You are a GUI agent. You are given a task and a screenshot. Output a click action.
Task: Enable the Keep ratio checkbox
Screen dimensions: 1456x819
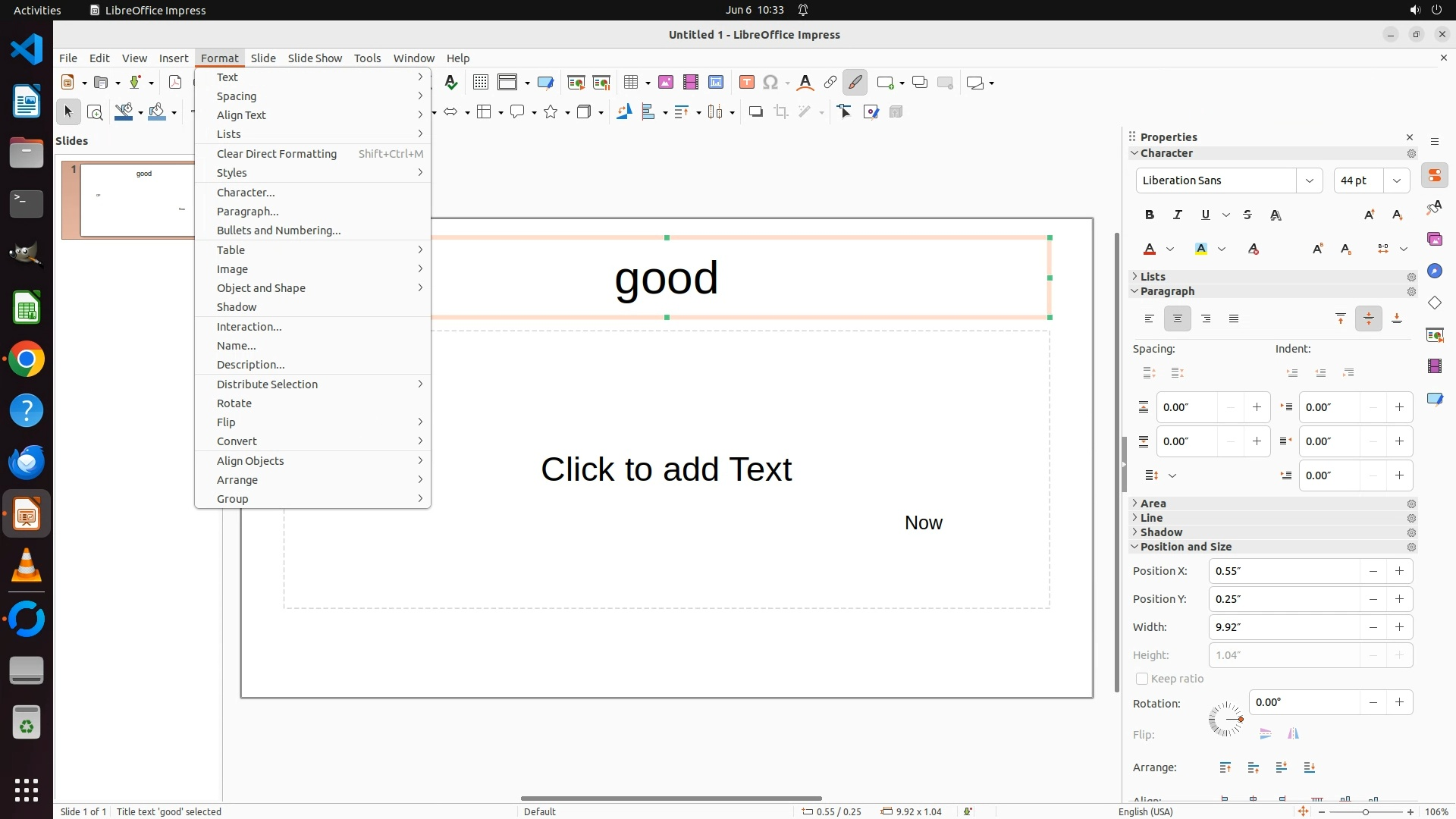[x=1142, y=679]
